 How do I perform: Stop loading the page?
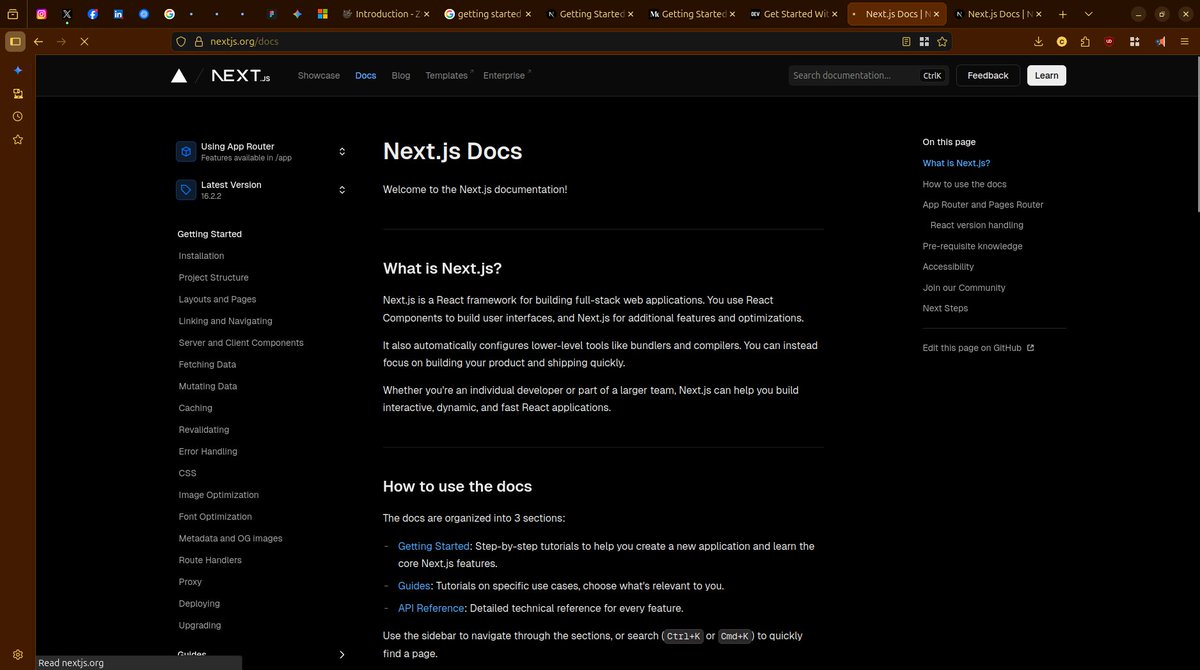pyautogui.click(x=84, y=42)
